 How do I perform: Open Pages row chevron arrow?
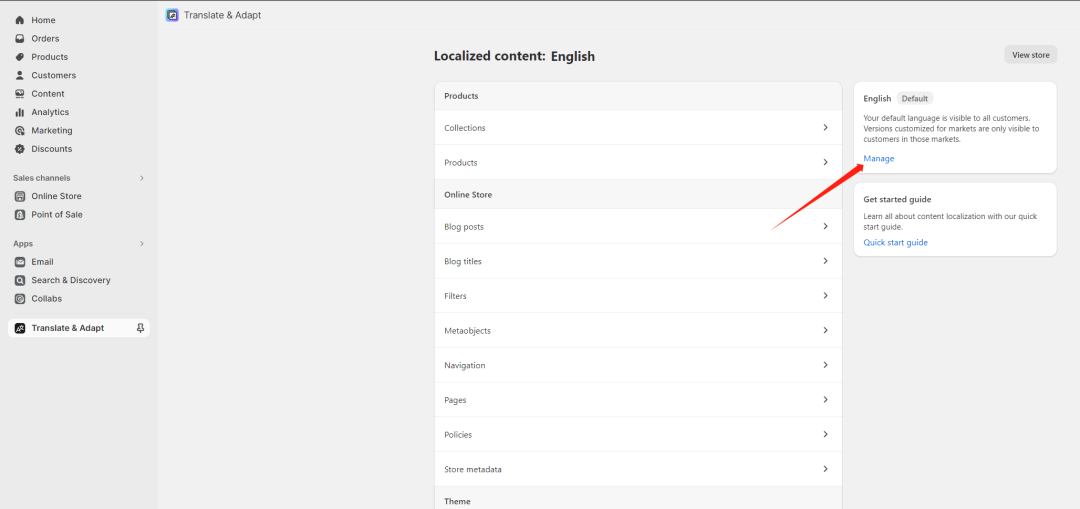[825, 399]
